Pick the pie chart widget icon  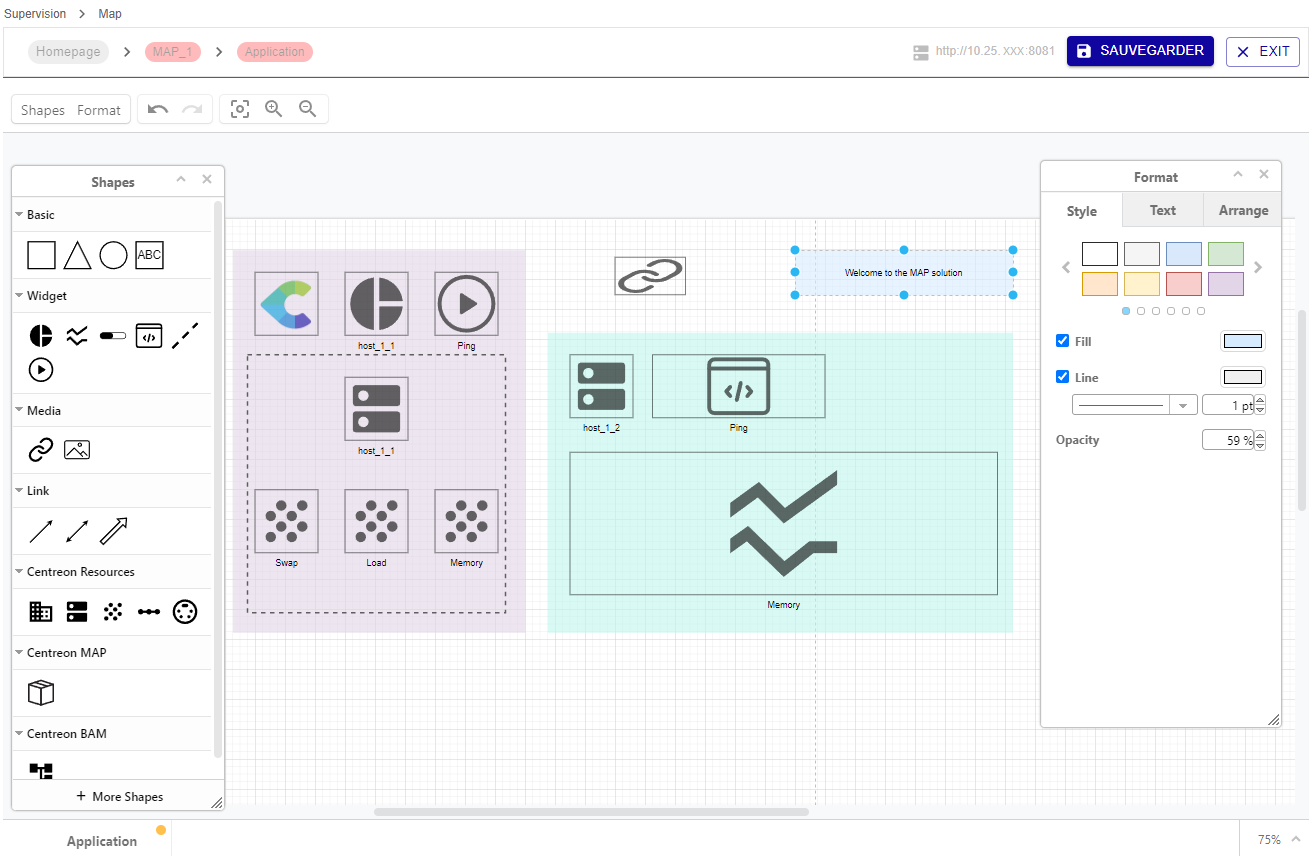[x=41, y=336]
